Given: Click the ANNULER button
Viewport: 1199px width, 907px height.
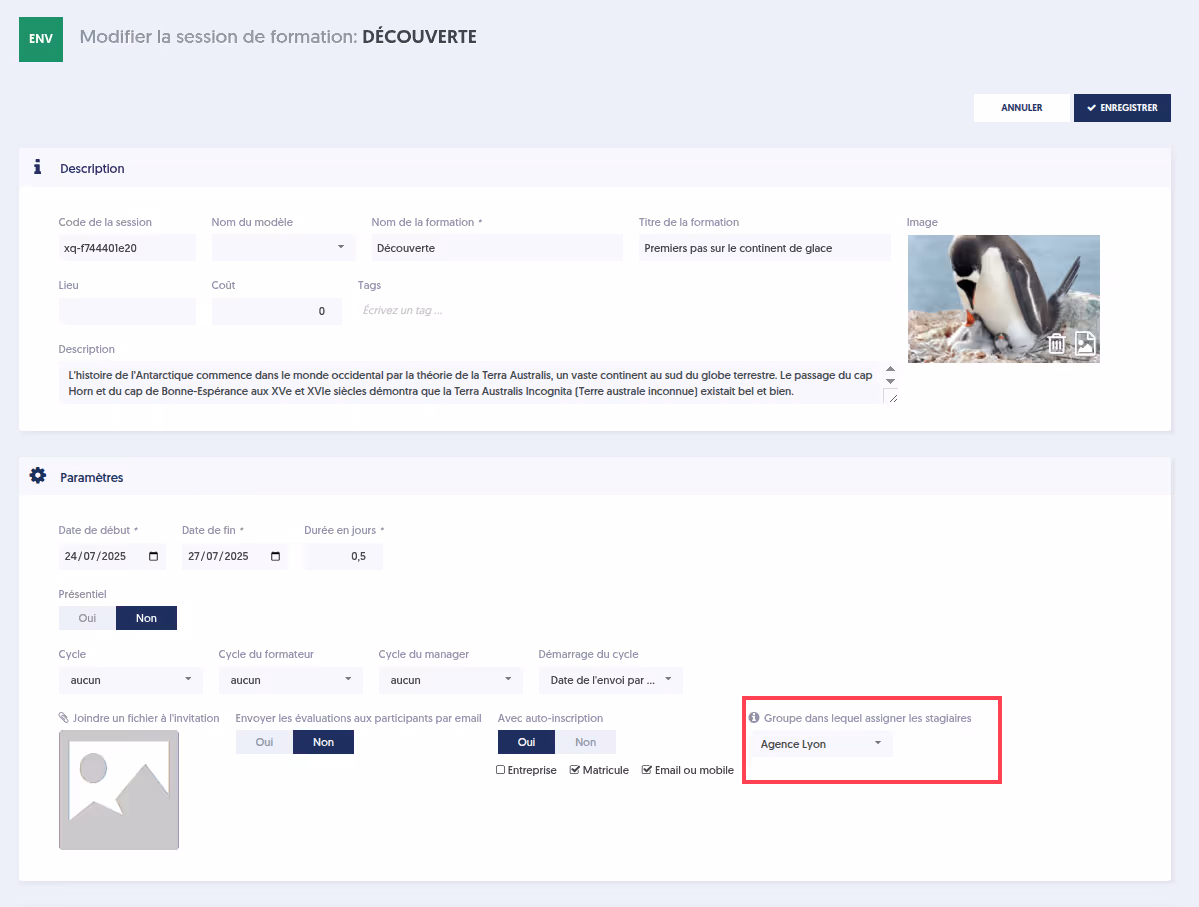Looking at the screenshot, I should [1021, 108].
